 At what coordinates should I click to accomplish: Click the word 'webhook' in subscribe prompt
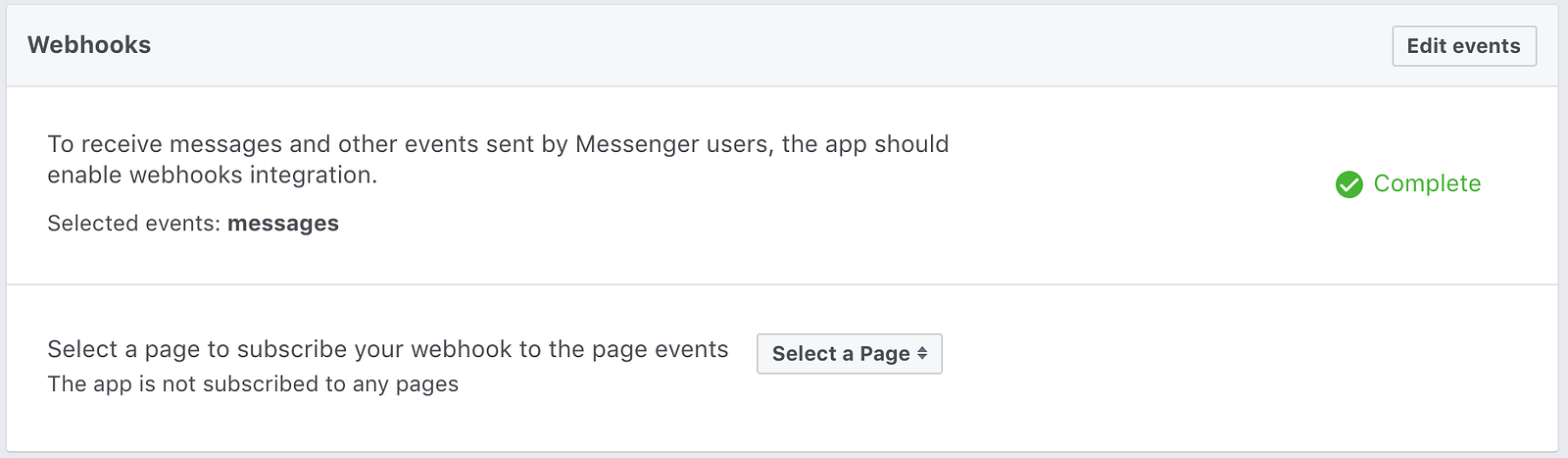pos(461,350)
